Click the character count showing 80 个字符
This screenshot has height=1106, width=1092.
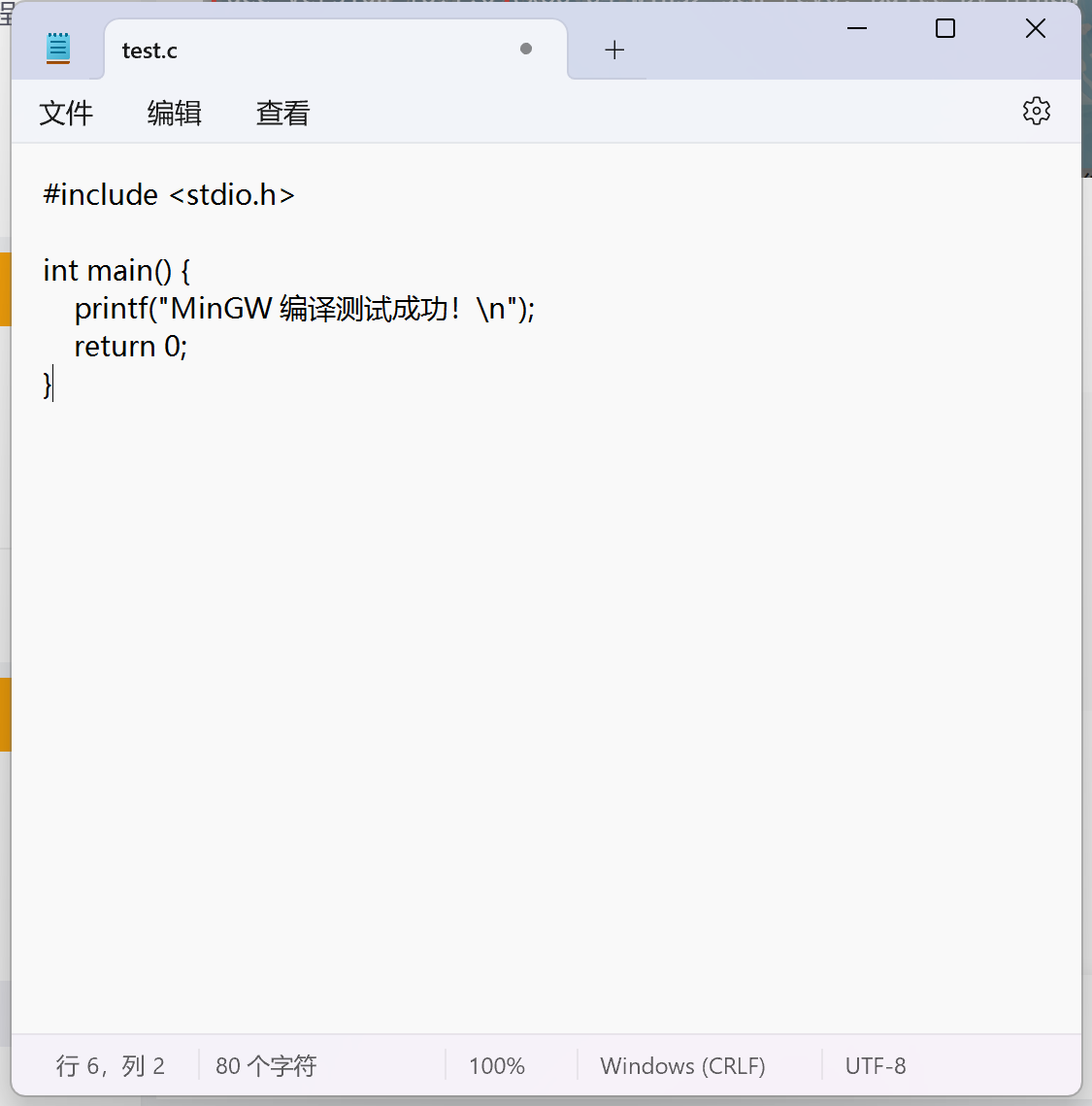[x=265, y=1065]
